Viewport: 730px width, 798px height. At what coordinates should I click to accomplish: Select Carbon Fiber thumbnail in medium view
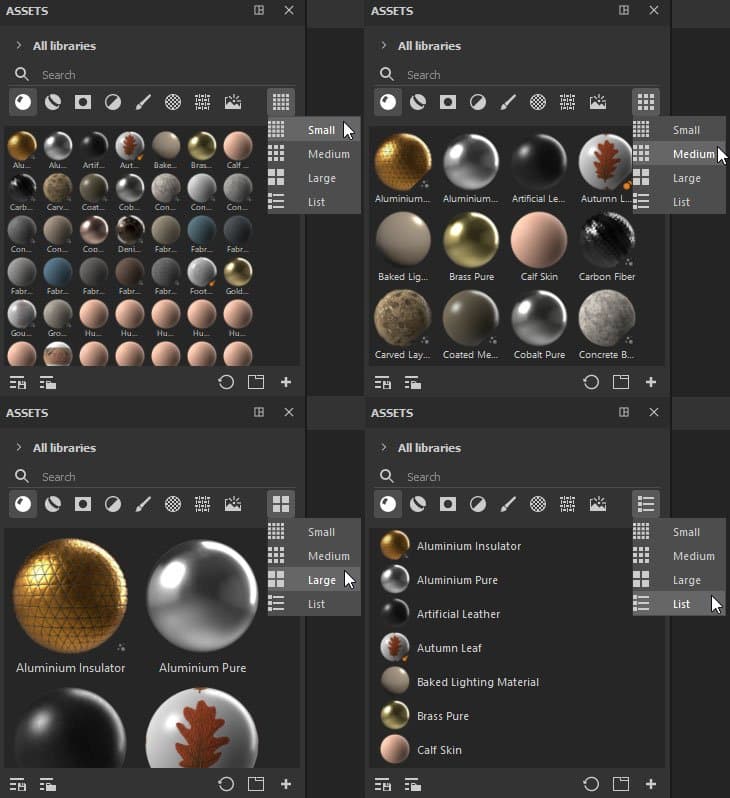607,240
